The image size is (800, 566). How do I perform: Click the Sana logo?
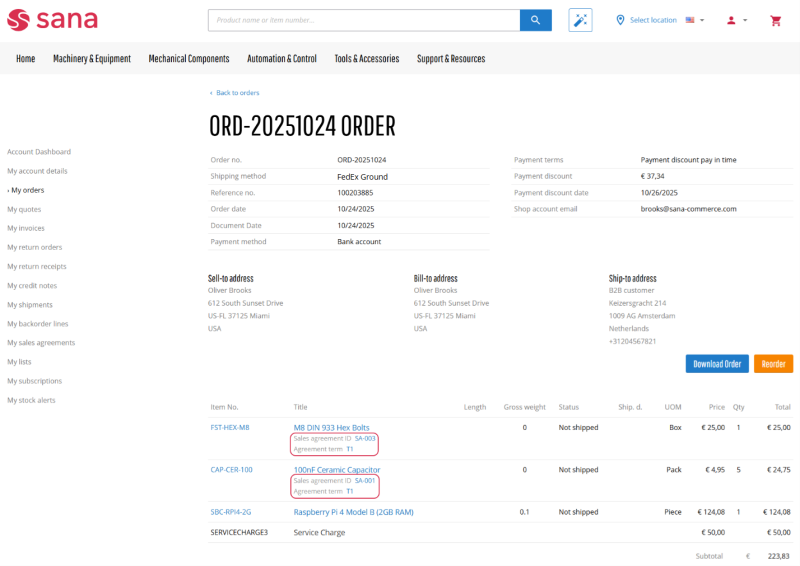[52, 20]
